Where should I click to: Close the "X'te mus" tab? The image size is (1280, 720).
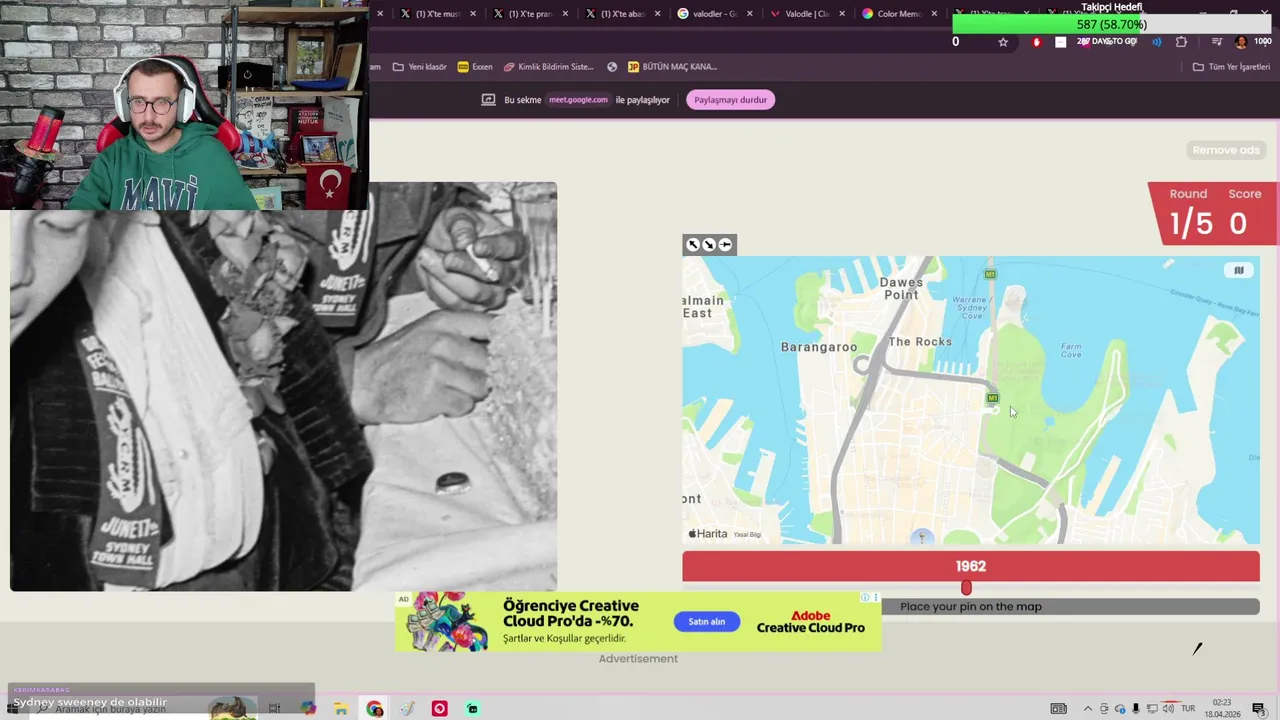473,14
